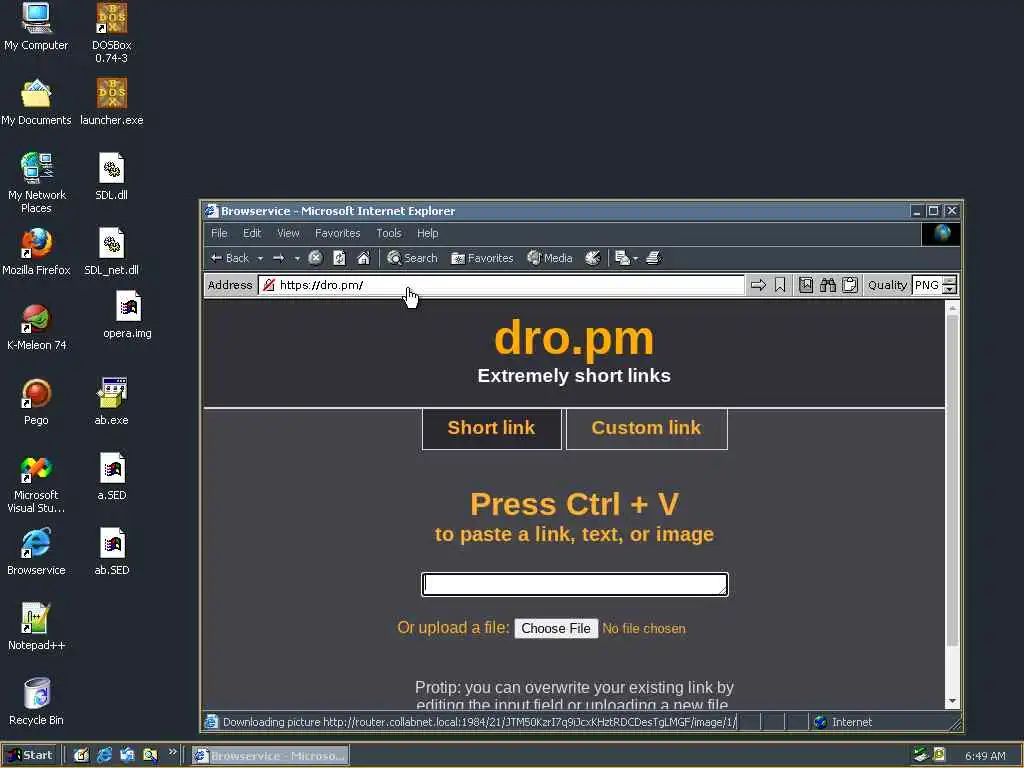Image resolution: width=1024 pixels, height=768 pixels.
Task: Select ab.SED file icon
Action: [x=112, y=552]
